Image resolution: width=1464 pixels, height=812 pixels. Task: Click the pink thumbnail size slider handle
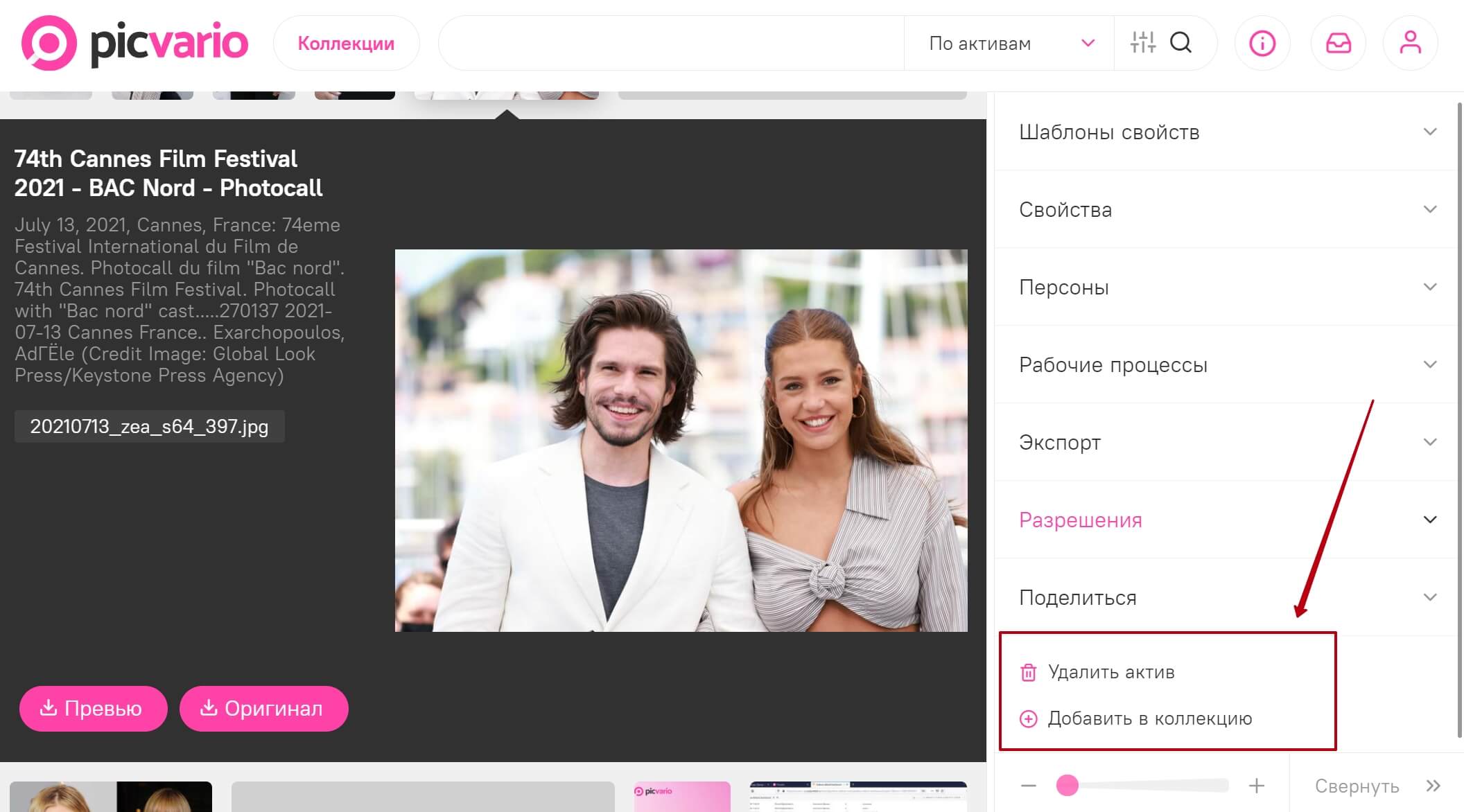point(1067,786)
